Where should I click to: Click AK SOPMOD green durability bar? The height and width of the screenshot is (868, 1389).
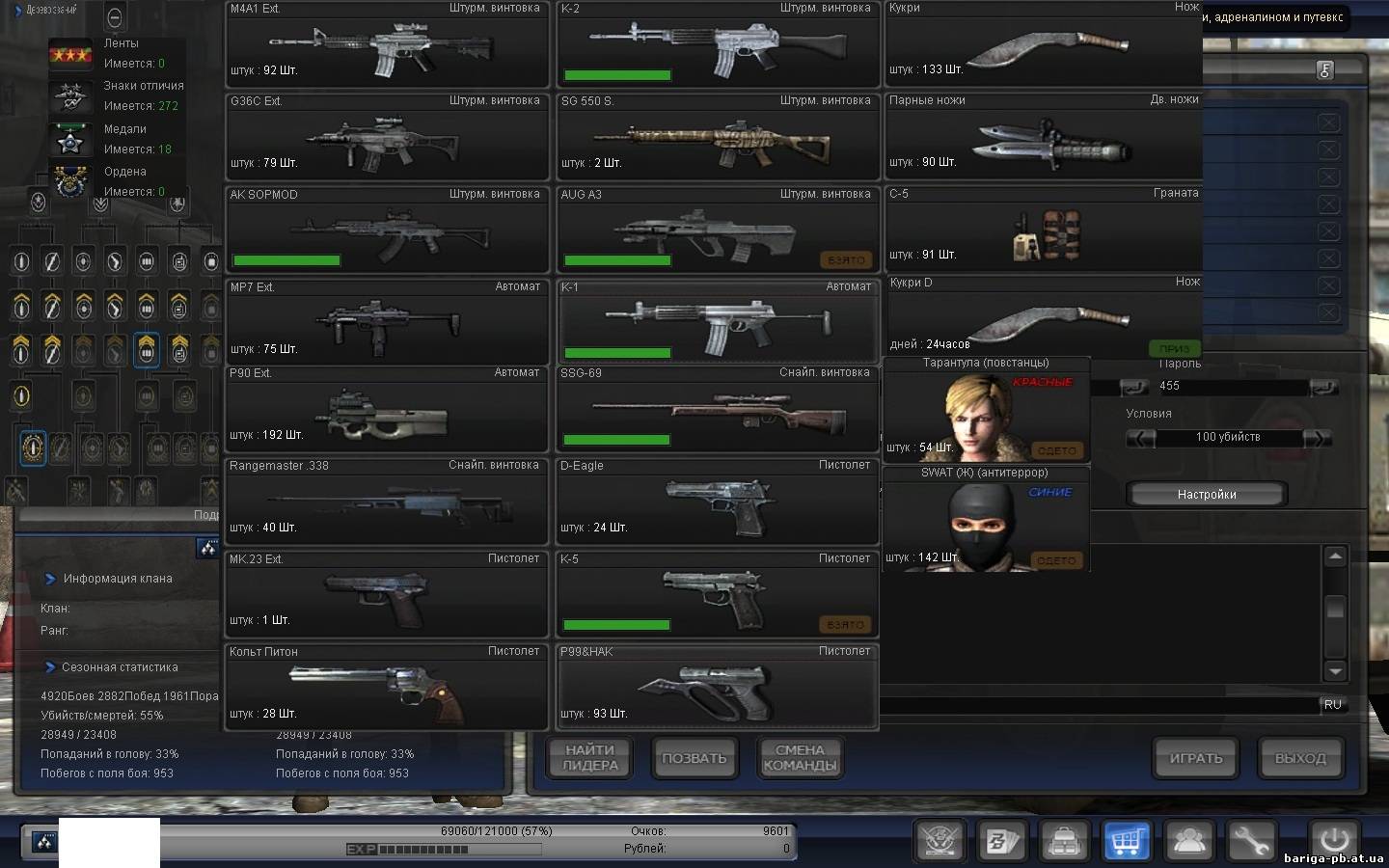pyautogui.click(x=286, y=260)
